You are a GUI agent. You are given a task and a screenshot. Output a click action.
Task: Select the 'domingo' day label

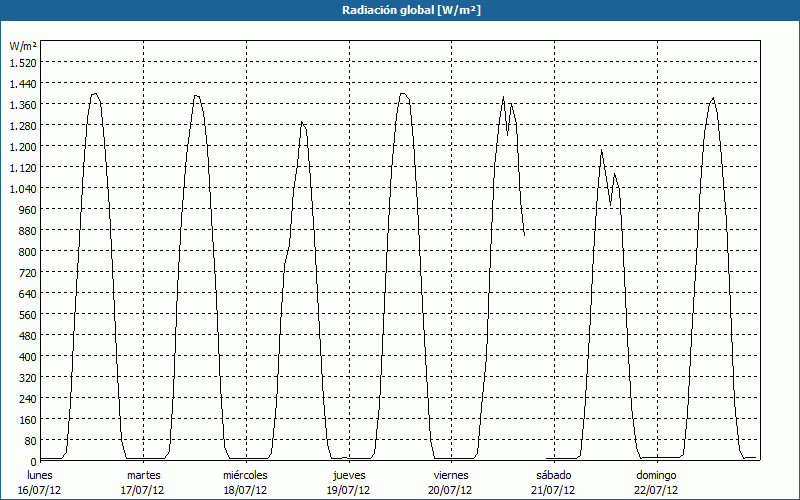coord(655,475)
